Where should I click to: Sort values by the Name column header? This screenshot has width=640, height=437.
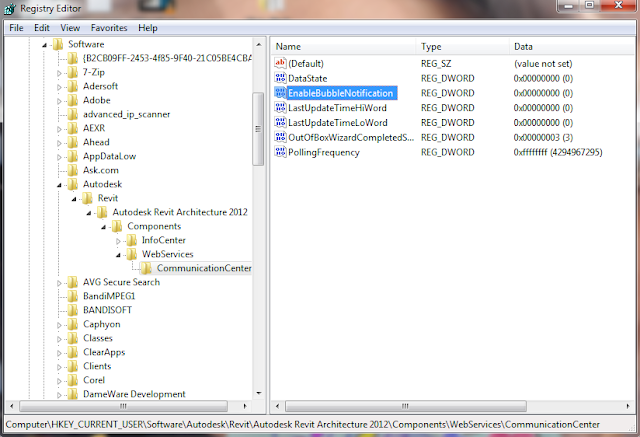[344, 47]
